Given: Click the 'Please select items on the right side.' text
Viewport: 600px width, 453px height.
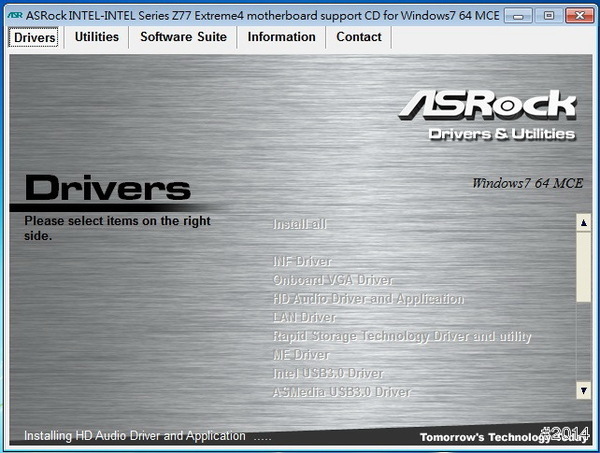Looking at the screenshot, I should 117,228.
